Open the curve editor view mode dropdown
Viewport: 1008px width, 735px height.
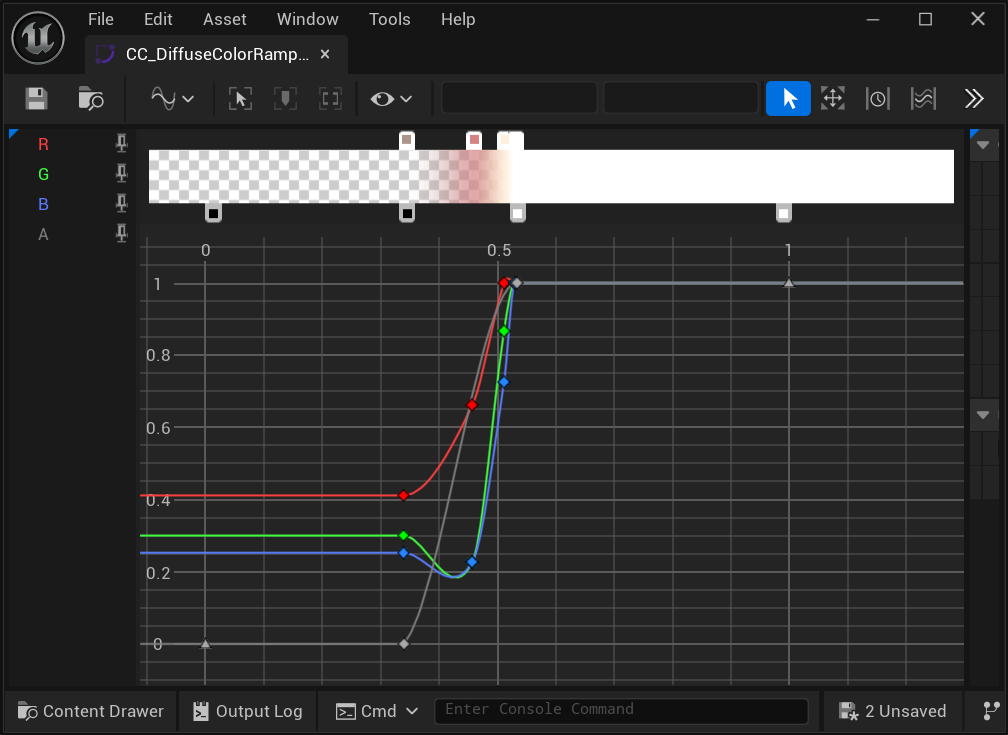click(x=172, y=99)
